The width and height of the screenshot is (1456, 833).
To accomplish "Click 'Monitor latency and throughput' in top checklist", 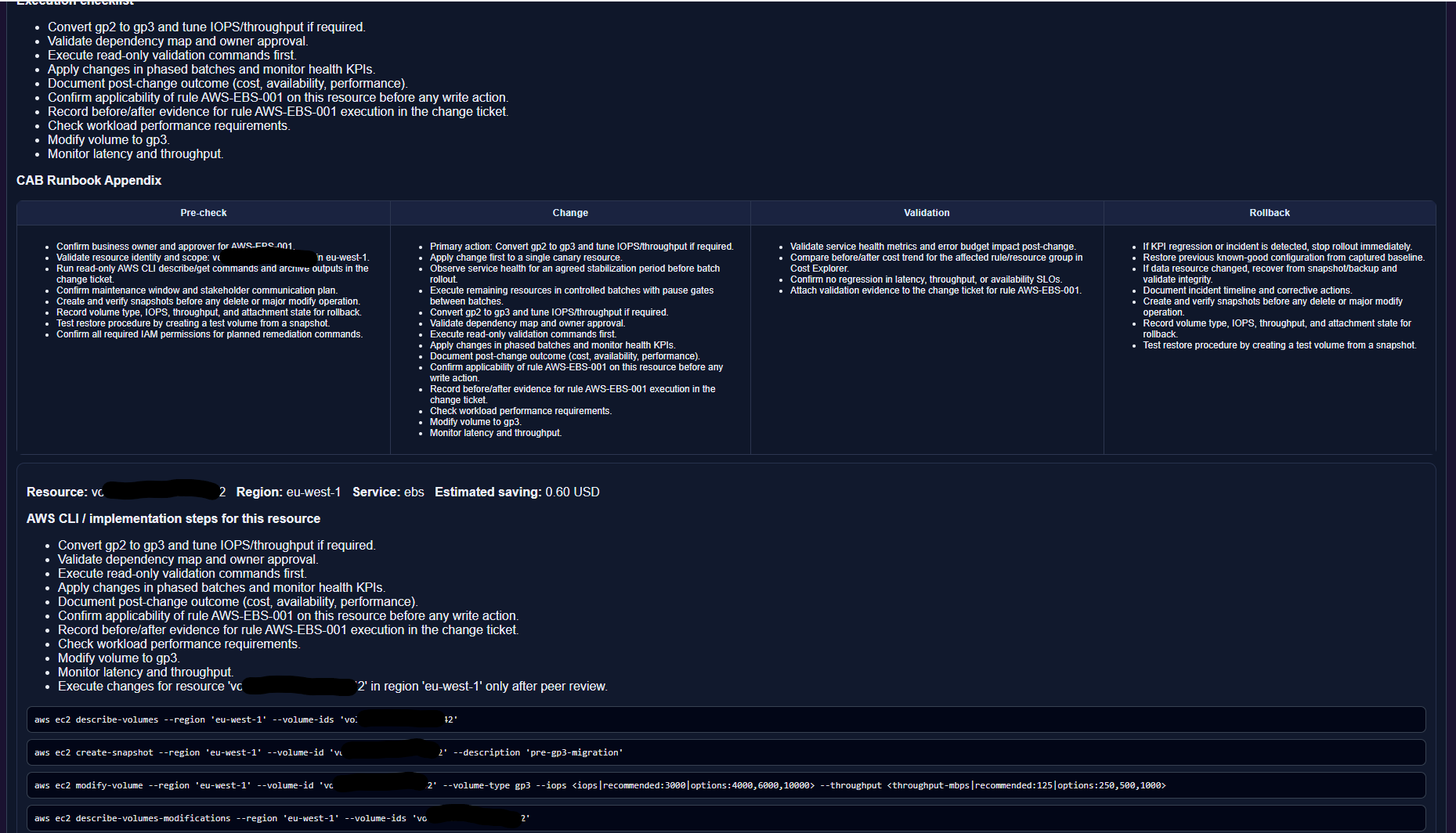I will (x=135, y=154).
